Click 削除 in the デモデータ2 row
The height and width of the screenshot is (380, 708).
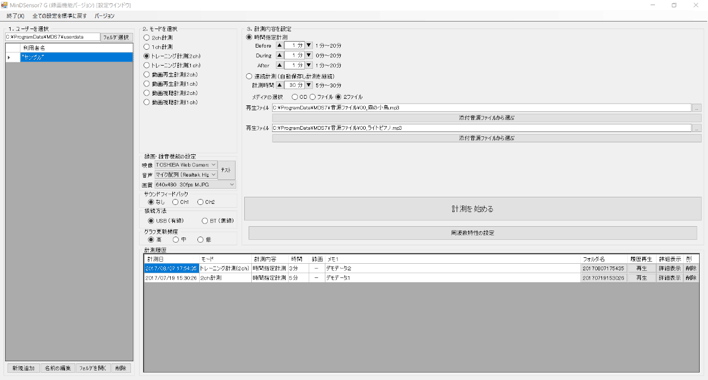coord(691,269)
